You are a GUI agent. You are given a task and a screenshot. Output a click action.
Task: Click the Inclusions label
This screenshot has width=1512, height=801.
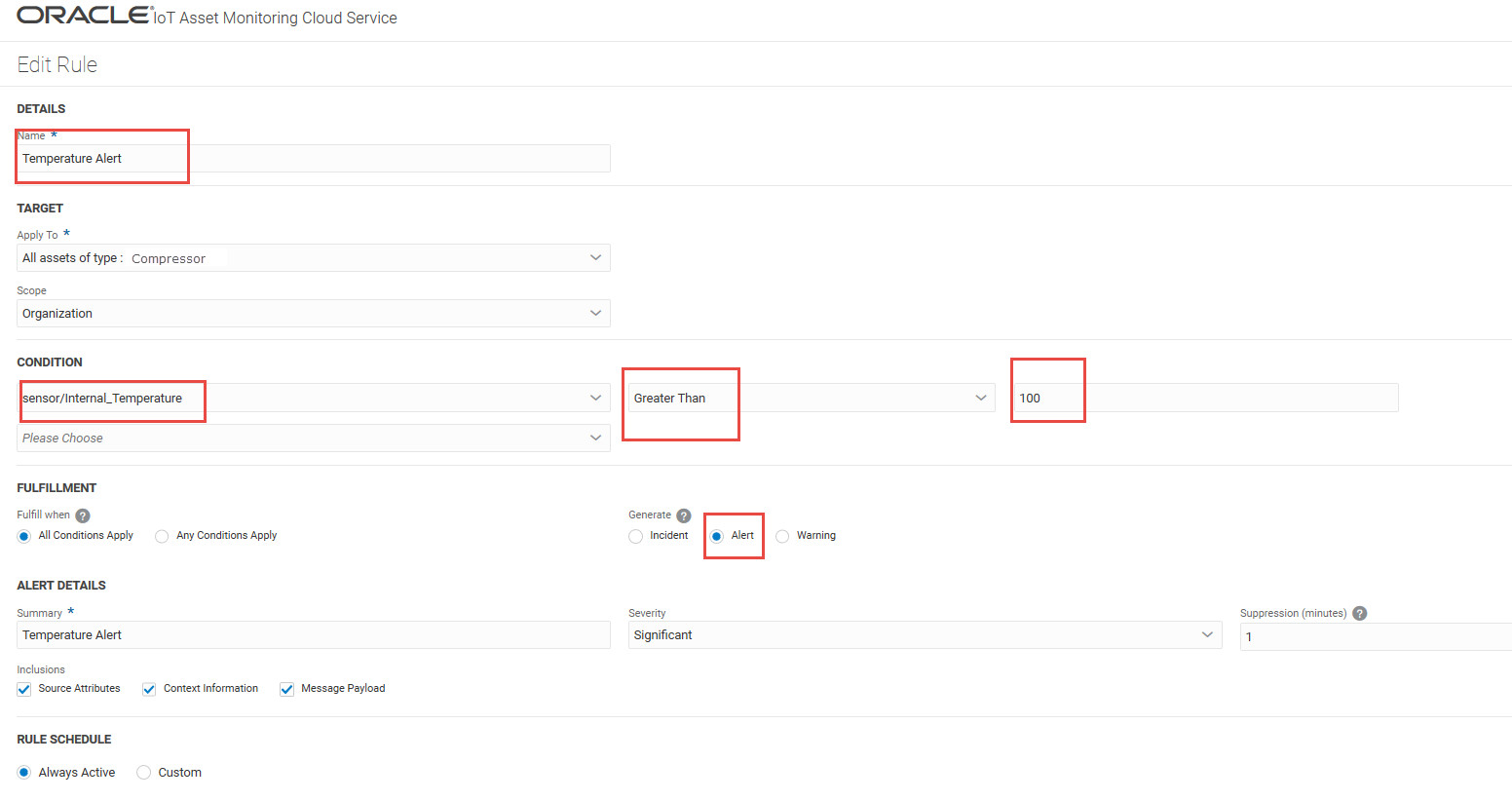[41, 669]
